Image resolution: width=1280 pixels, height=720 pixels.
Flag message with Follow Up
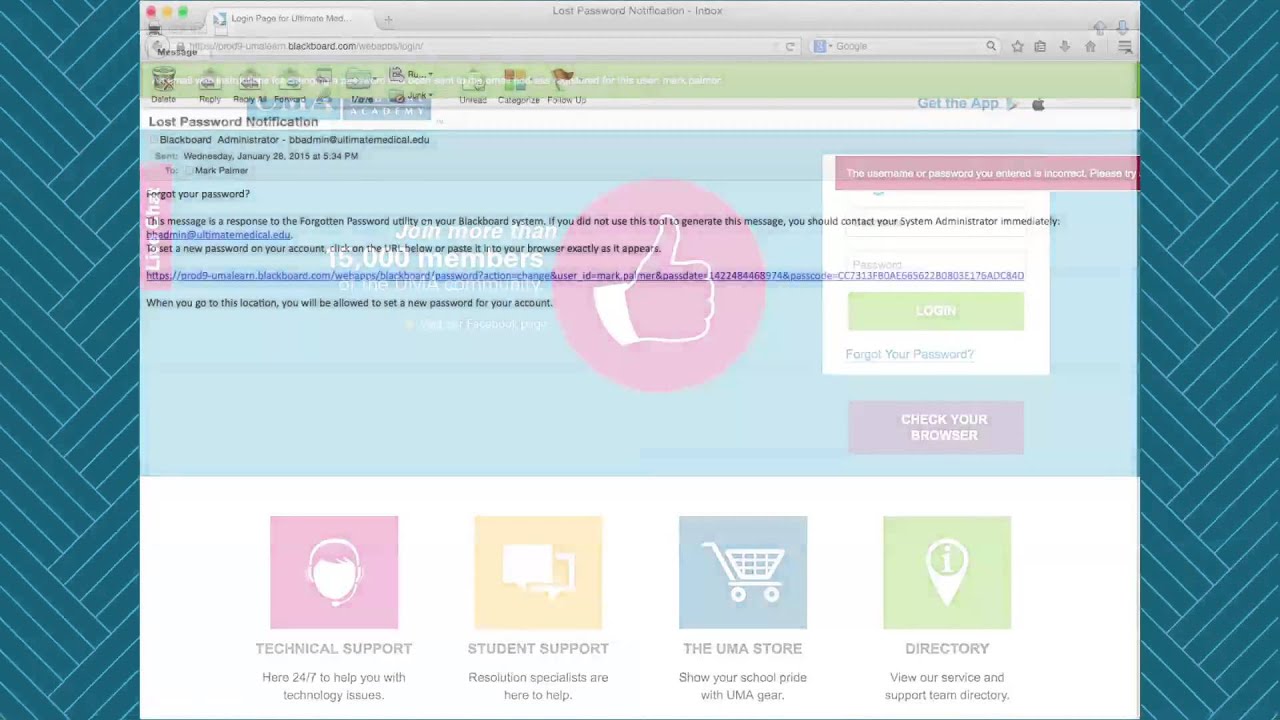pyautogui.click(x=566, y=88)
